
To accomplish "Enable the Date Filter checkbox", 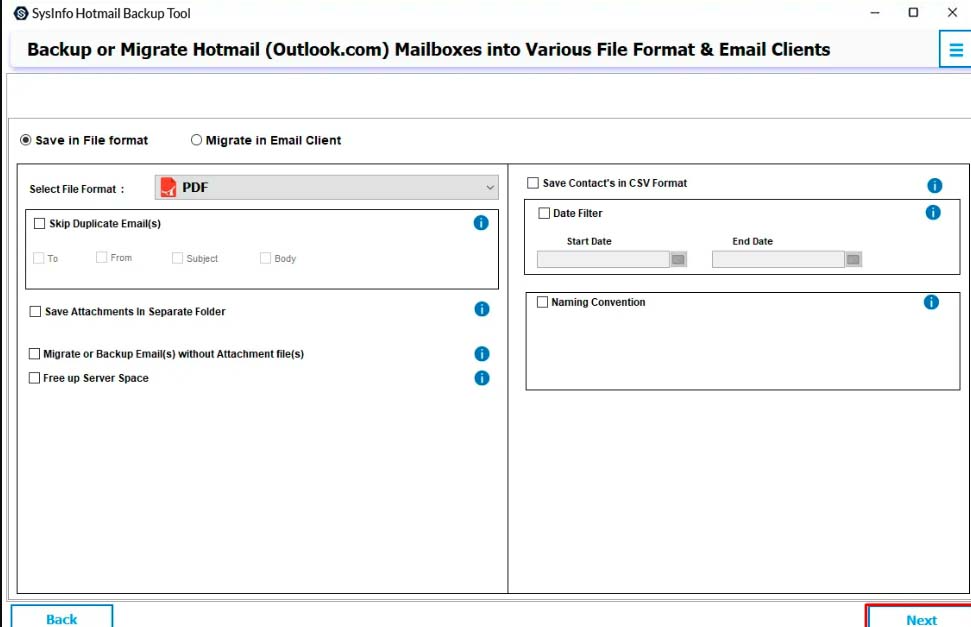I will coord(544,213).
